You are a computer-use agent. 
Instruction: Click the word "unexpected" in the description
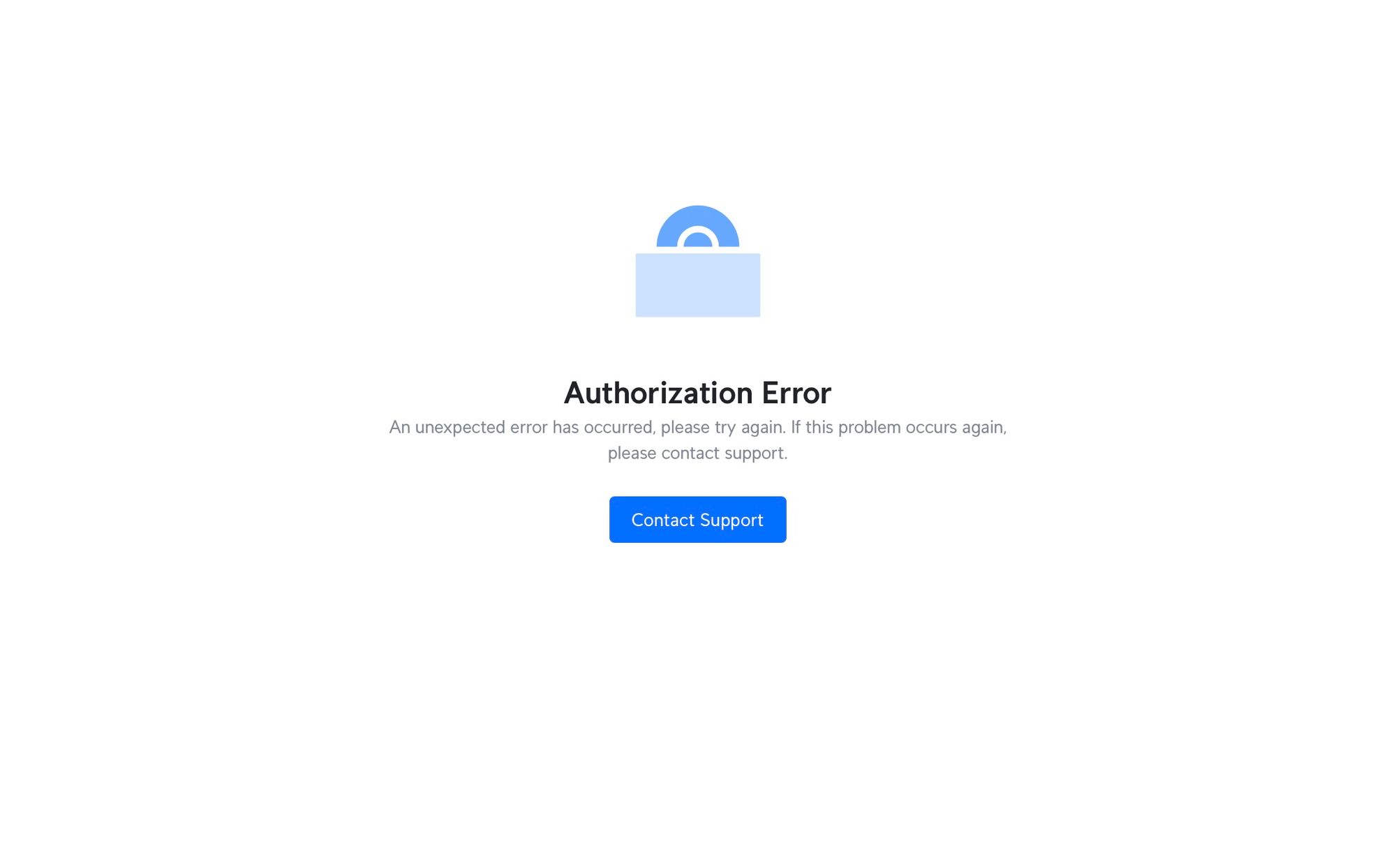pyautogui.click(x=460, y=427)
